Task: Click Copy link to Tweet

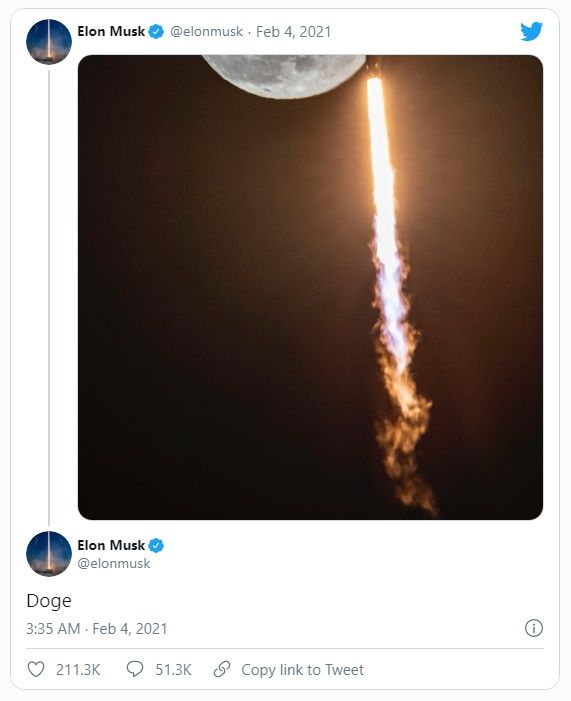Action: pos(302,670)
